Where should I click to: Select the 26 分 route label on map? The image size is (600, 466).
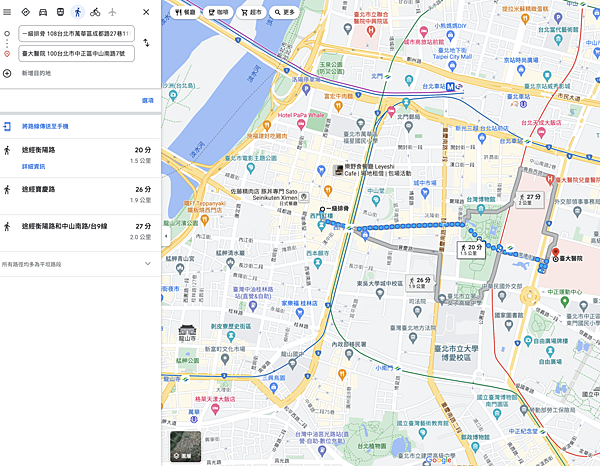(x=419, y=282)
